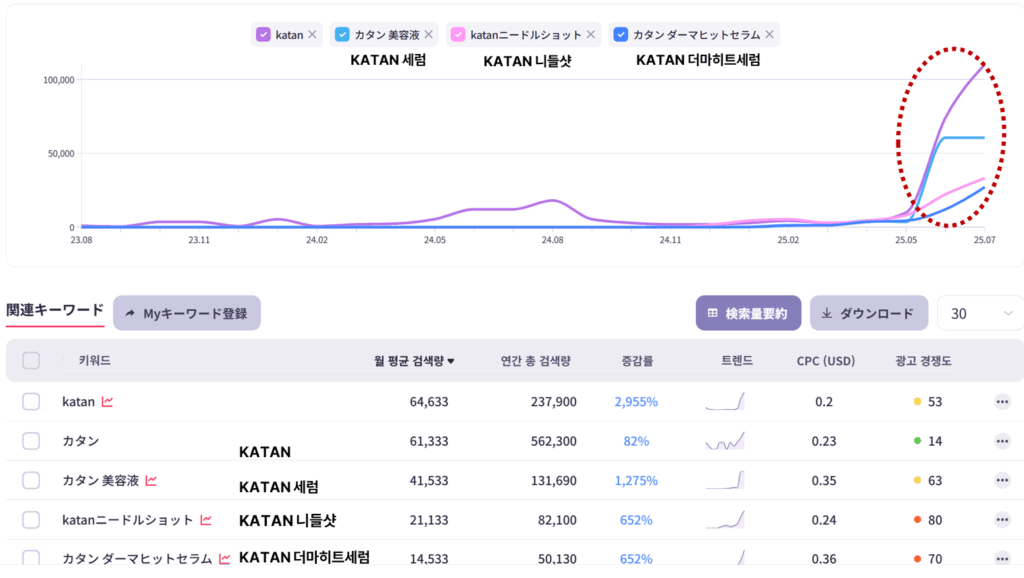
Task: Switch to the 関連キーワード tab
Action: [x=55, y=310]
